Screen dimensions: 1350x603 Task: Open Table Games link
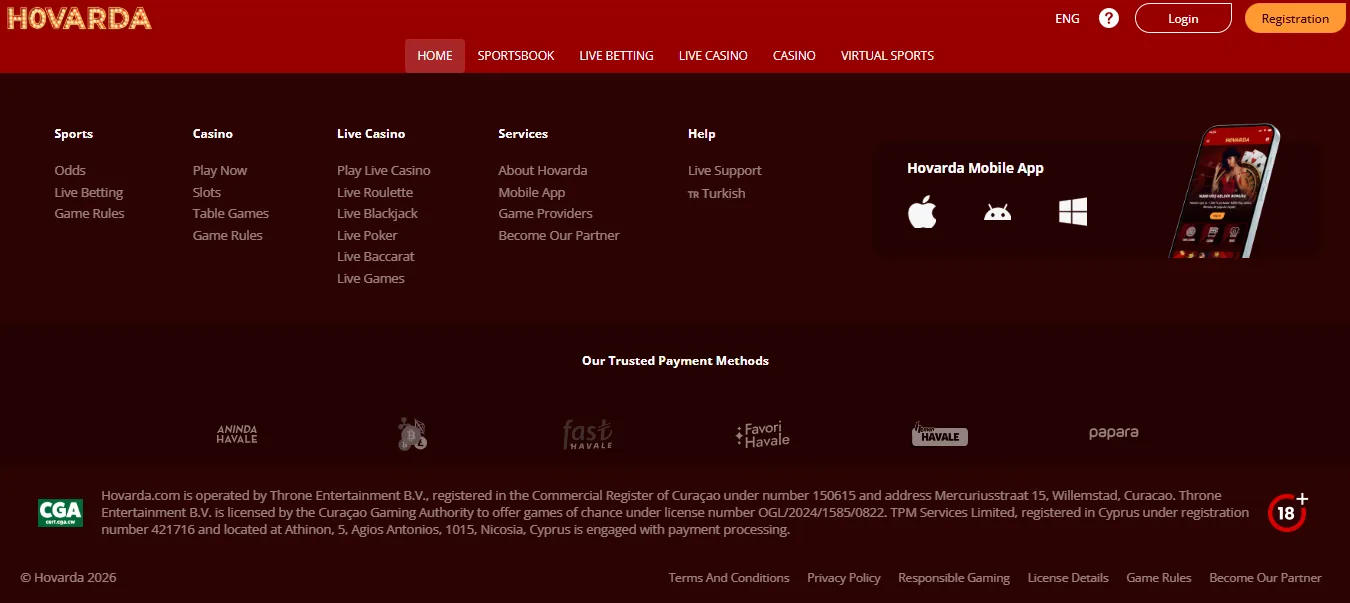[x=231, y=213]
